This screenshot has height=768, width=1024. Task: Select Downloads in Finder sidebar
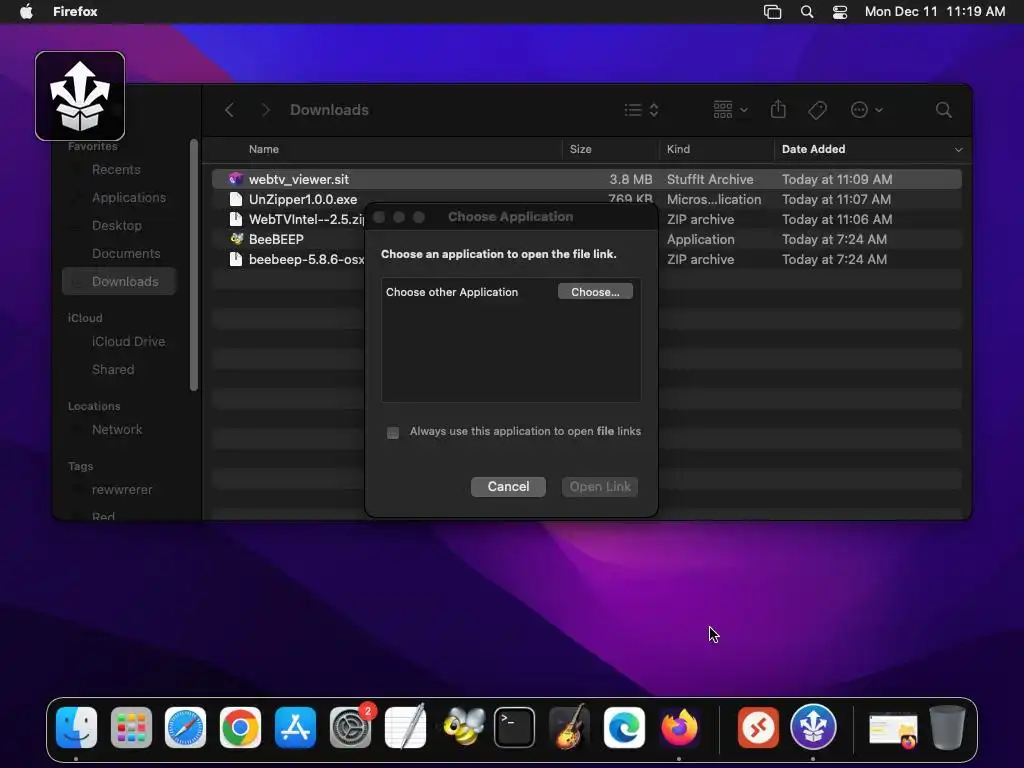coord(119,281)
